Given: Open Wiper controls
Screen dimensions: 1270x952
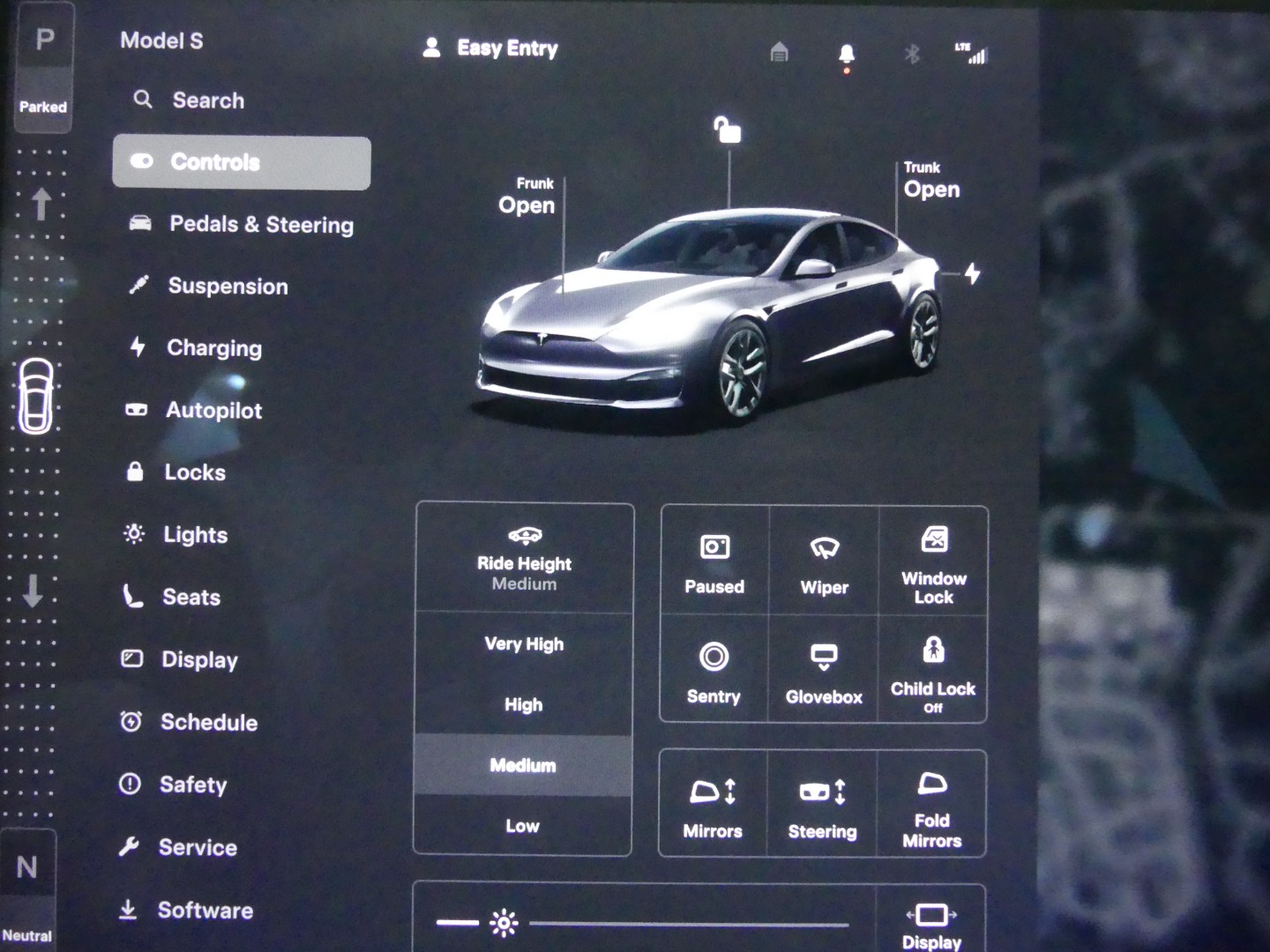Looking at the screenshot, I should coord(824,562).
